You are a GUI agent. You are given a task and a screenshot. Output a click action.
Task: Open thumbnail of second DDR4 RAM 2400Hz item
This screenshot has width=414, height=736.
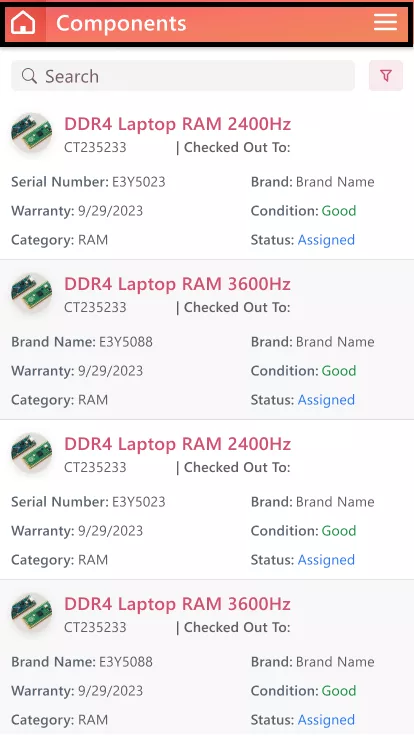[31, 453]
